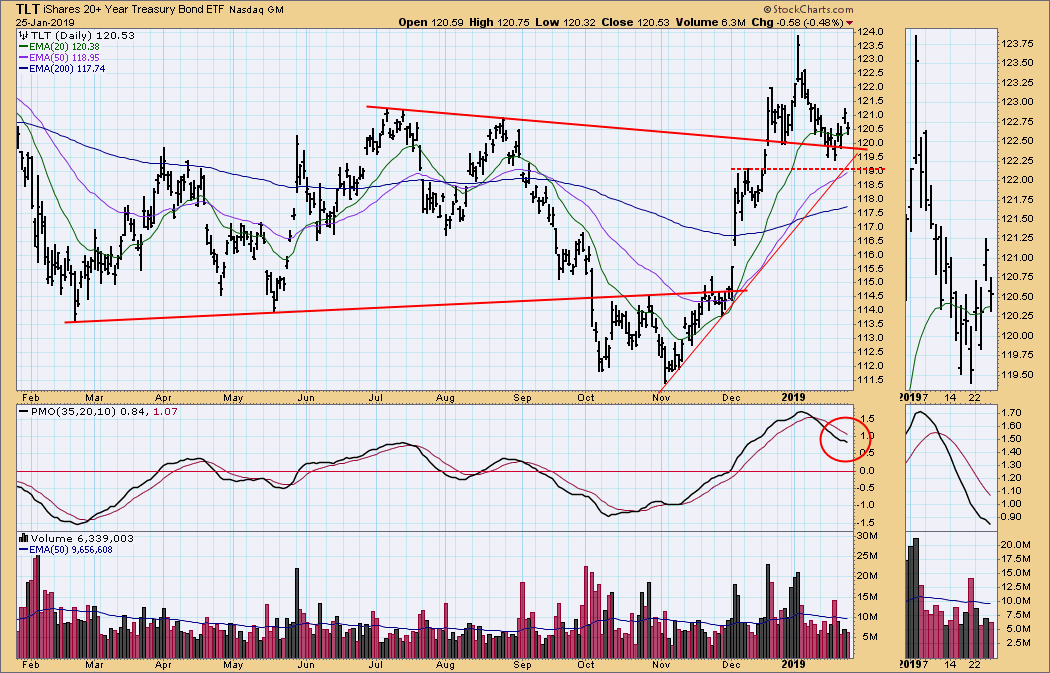Click the PMO(35,20,10) indicator label
Image resolution: width=1050 pixels, height=673 pixels.
[x=74, y=411]
